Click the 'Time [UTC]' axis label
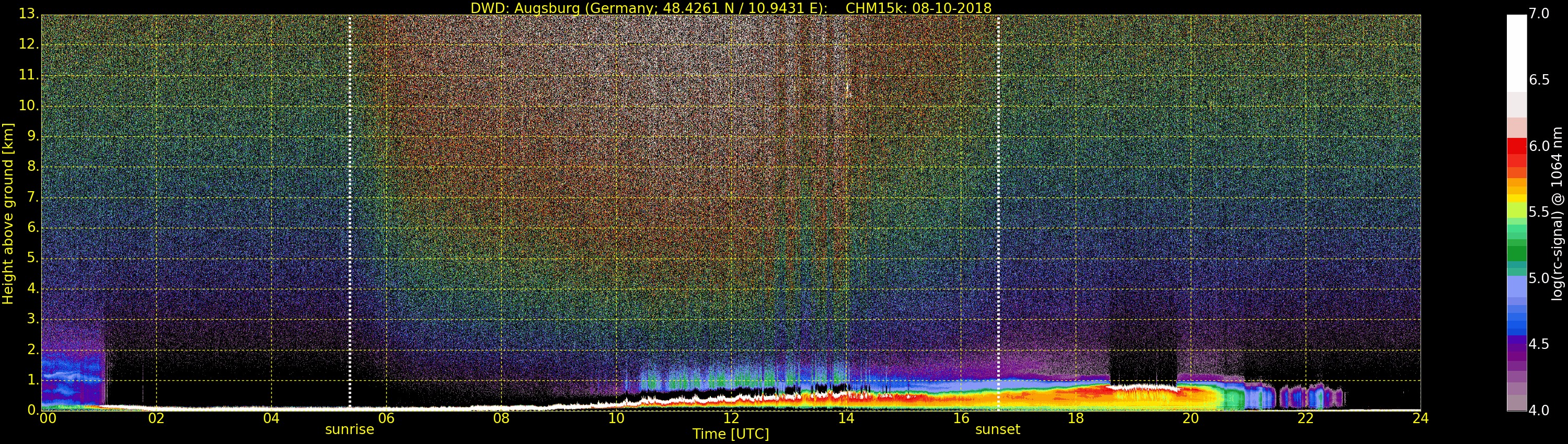Viewport: 1568px width, 444px height. [731, 434]
